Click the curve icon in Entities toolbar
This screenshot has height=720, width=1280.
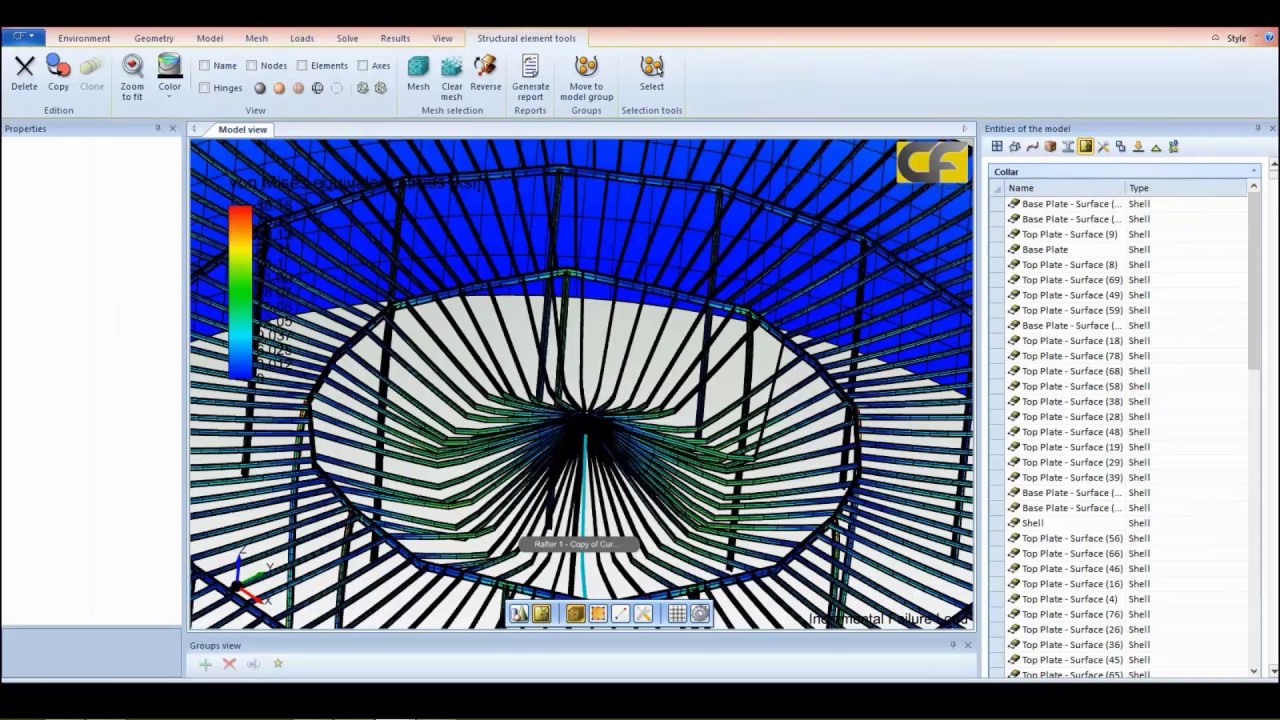pos(1032,147)
